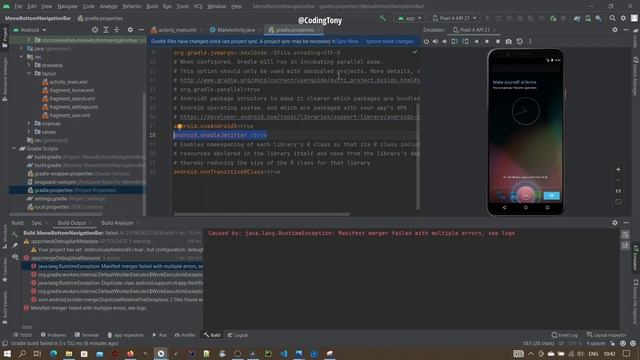This screenshot has width=640, height=360.
Task: Click Windows Start button on taskbar
Action: (7, 353)
